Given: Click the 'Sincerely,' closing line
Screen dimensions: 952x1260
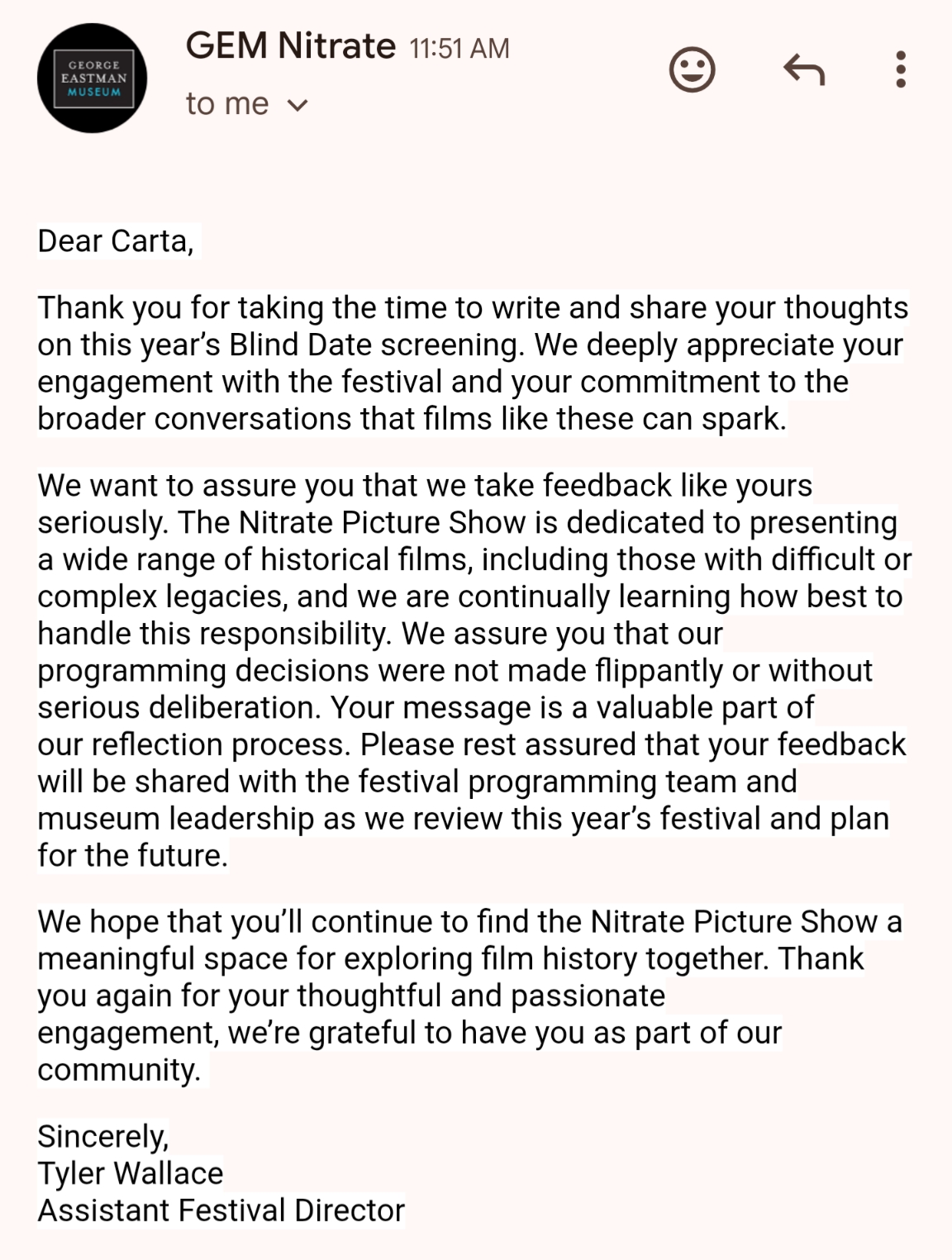Looking at the screenshot, I should [x=103, y=1136].
